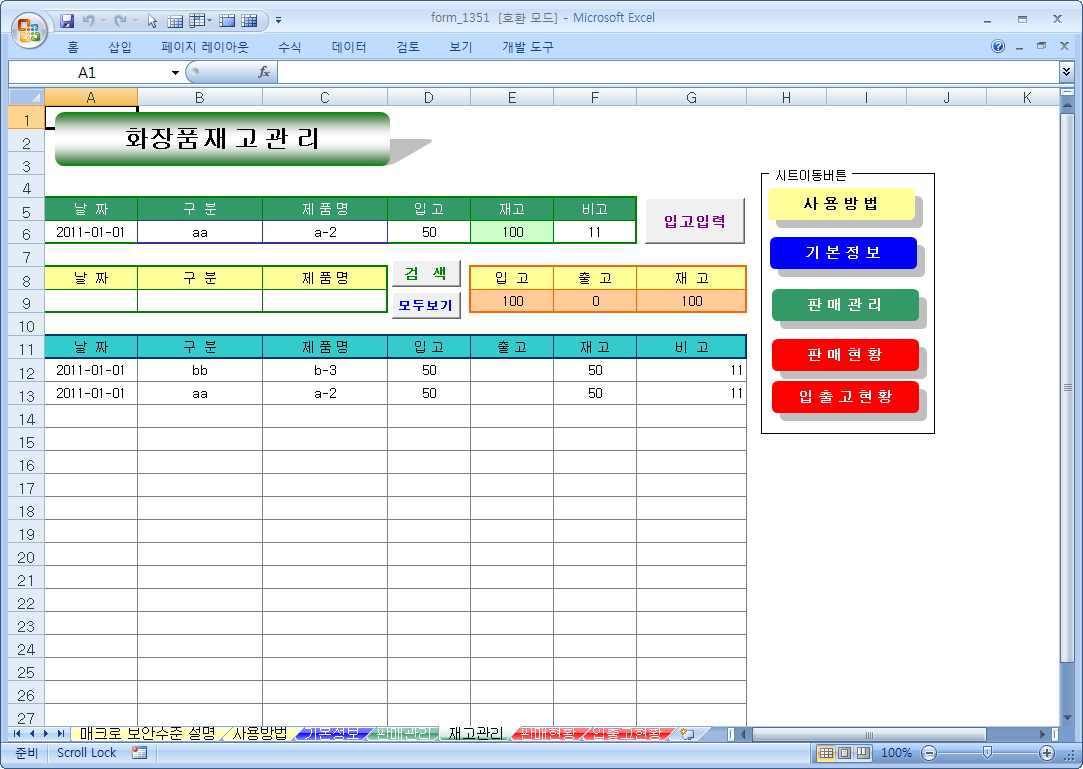
Task: Open Customize Quick Access Toolbar dropdown
Action: point(278,20)
